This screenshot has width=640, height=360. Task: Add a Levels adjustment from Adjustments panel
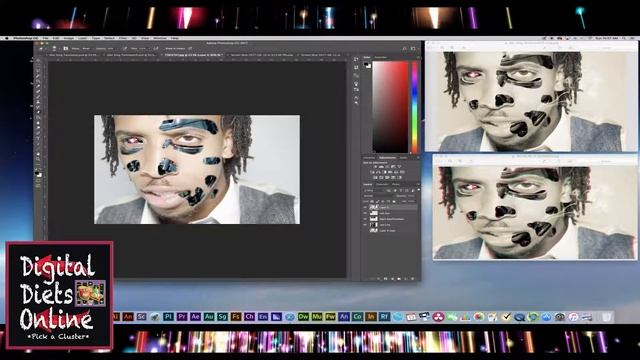[x=381, y=167]
